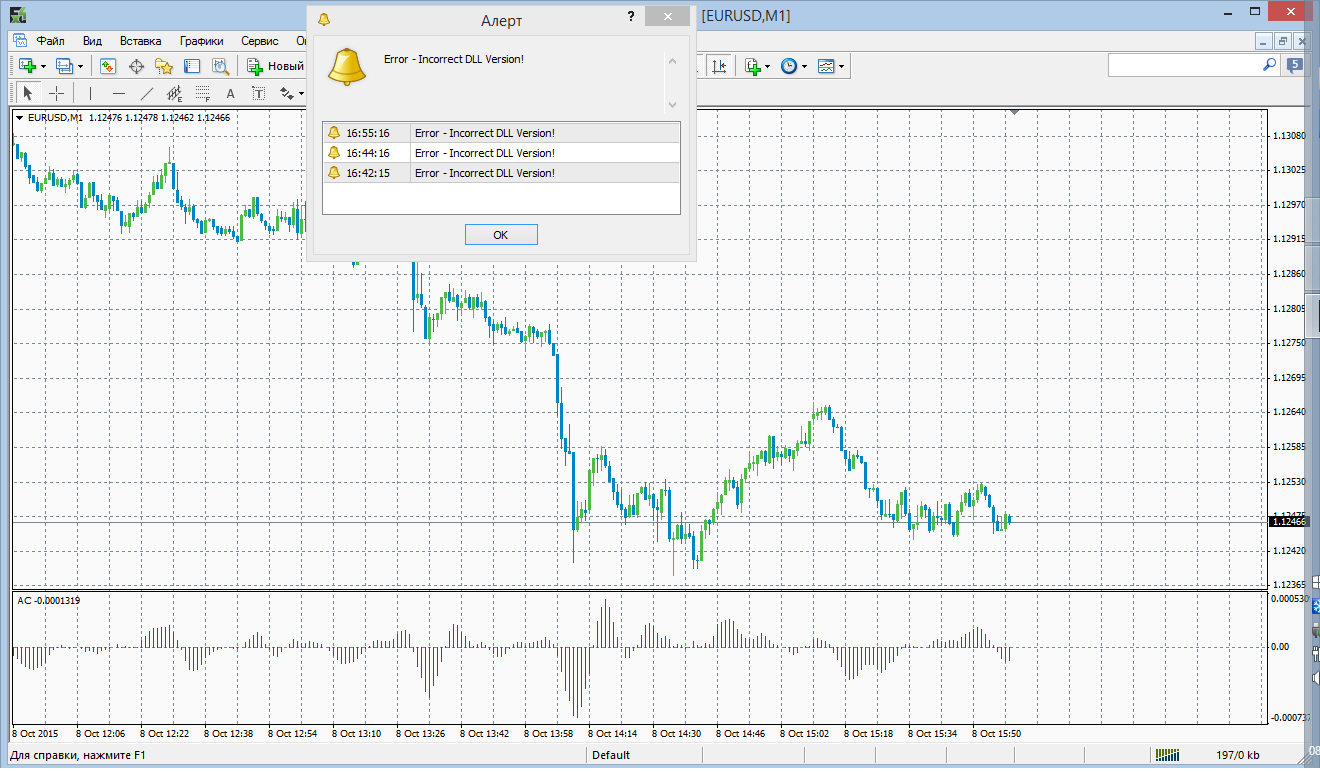Expand the Templates dropdown arrow
The height and width of the screenshot is (772, 1320).
tap(842, 67)
